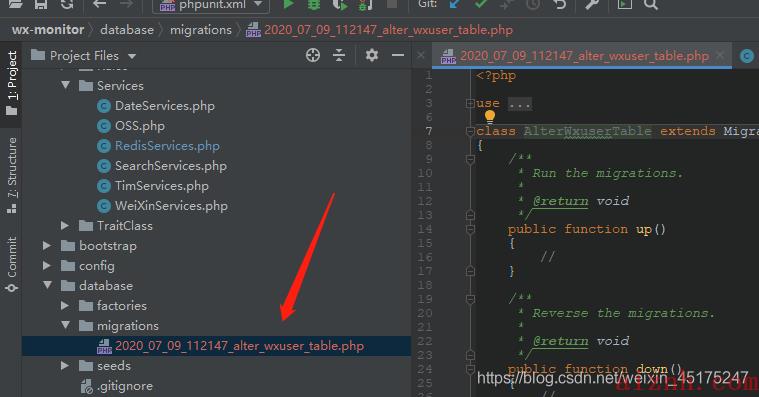The image size is (759, 397).
Task: Select the locate-file crosshair icon in Project panel
Action: (313, 55)
